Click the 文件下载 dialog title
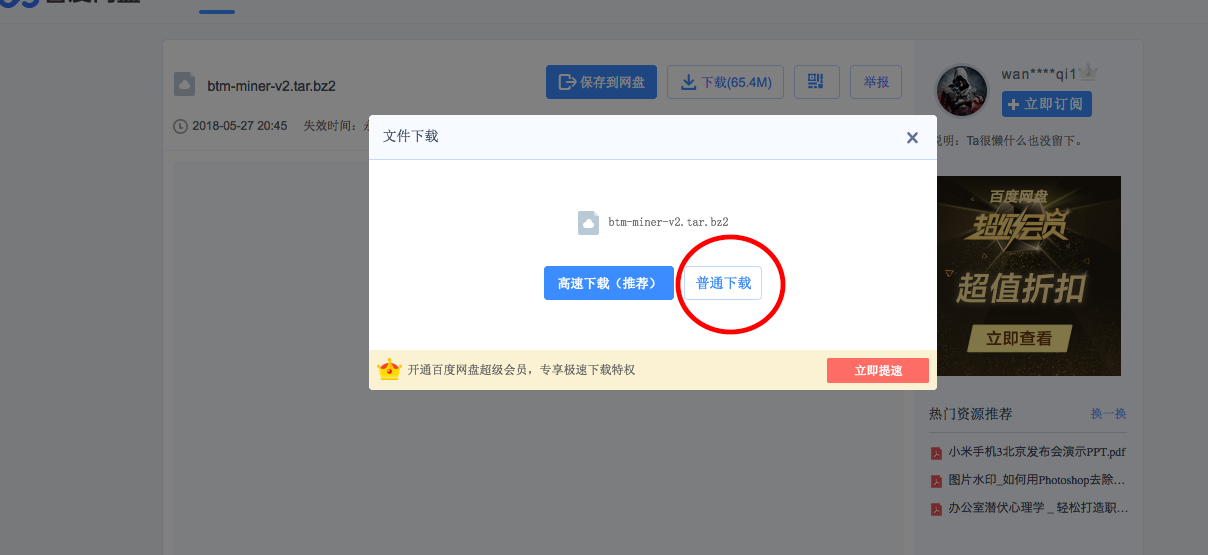The image size is (1208, 555). [x=411, y=136]
